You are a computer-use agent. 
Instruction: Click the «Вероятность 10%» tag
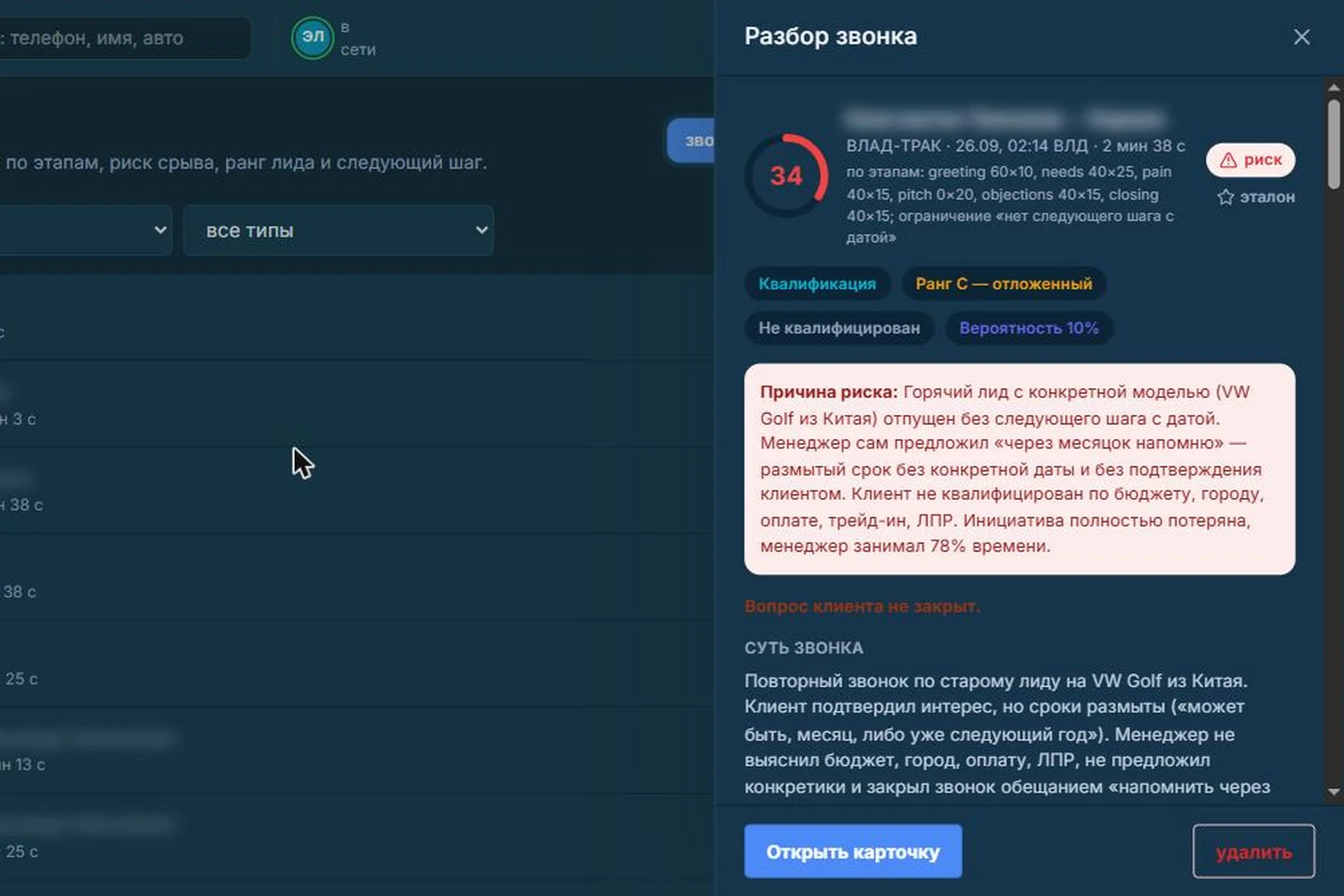click(1029, 328)
